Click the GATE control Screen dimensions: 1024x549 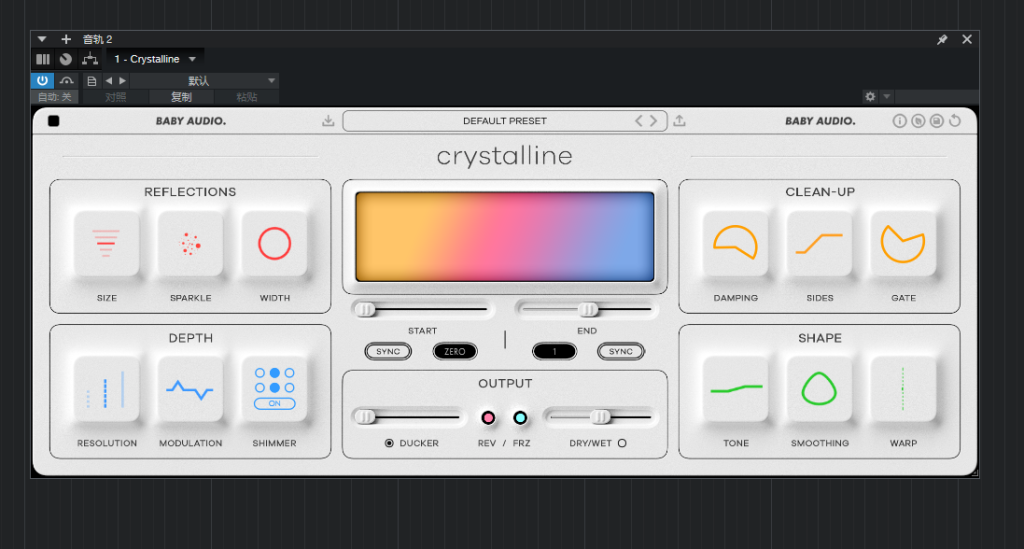click(x=903, y=243)
